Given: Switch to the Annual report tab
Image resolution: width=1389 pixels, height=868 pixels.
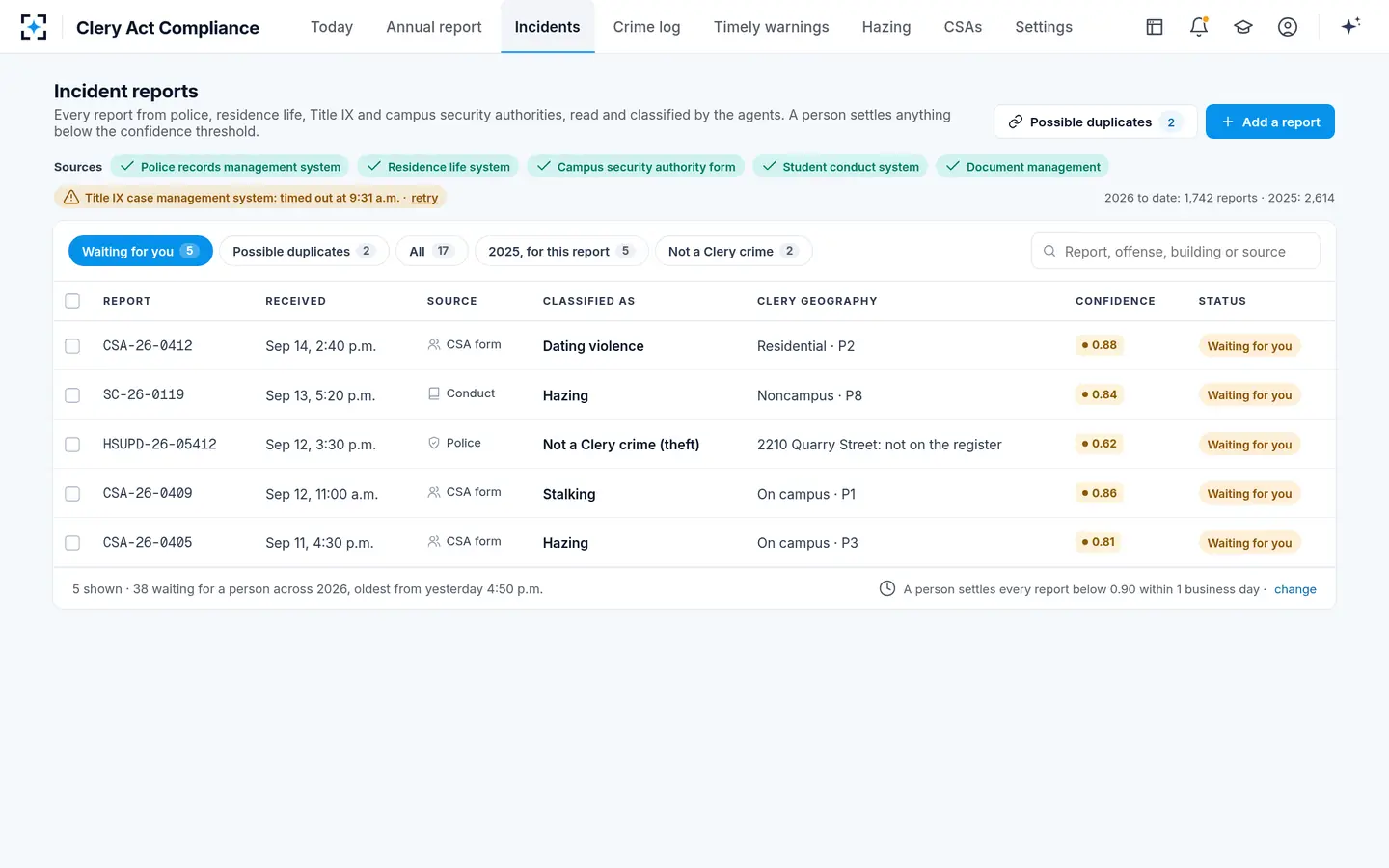Looking at the screenshot, I should (x=434, y=27).
